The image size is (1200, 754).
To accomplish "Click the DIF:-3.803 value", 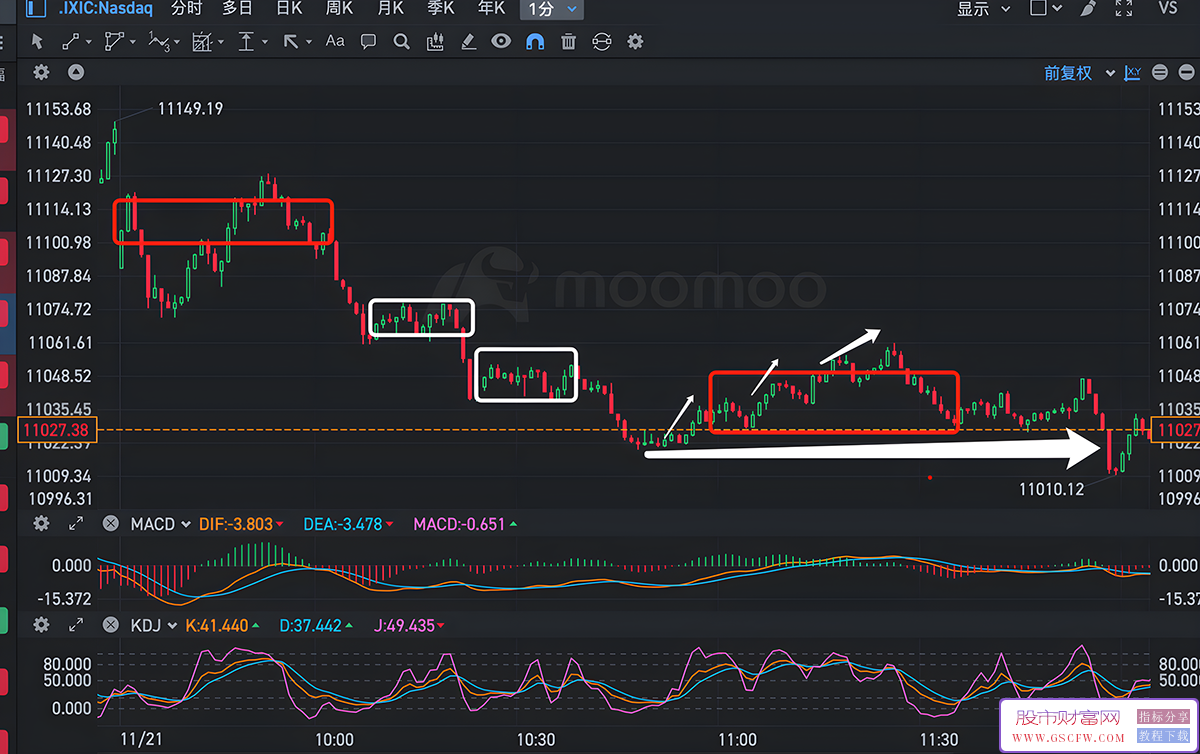I will 238,524.
